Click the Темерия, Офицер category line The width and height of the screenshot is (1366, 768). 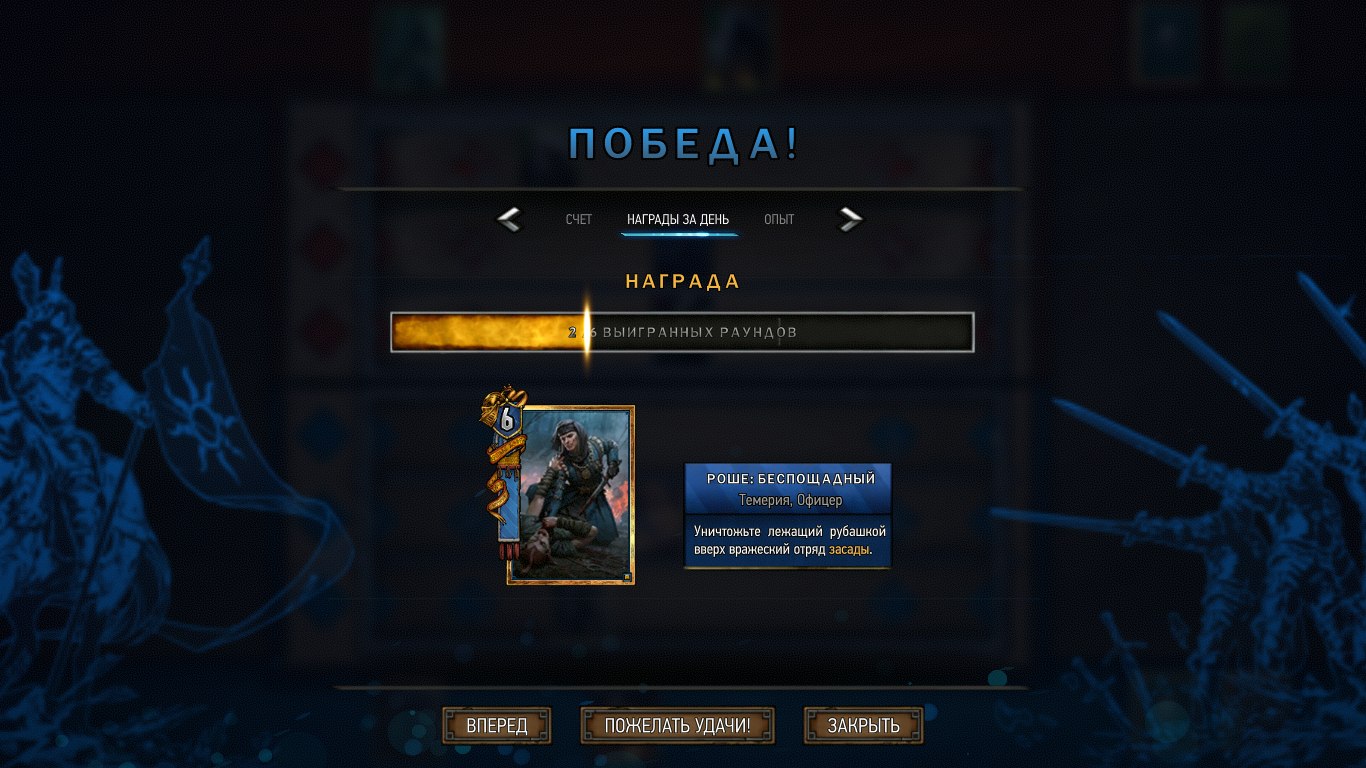(x=790, y=500)
